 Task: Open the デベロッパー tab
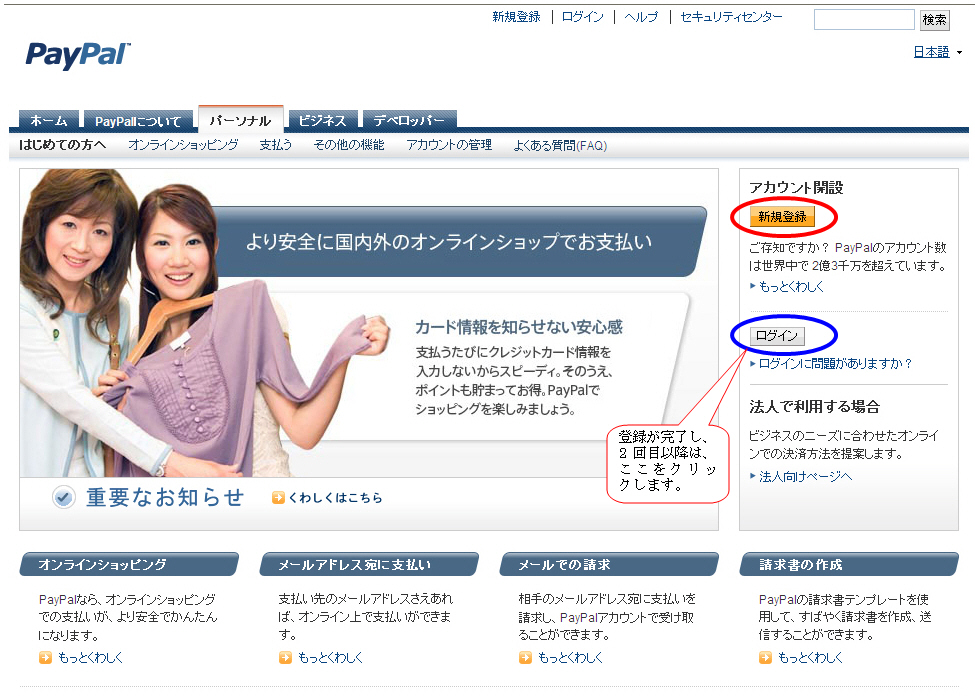(409, 120)
